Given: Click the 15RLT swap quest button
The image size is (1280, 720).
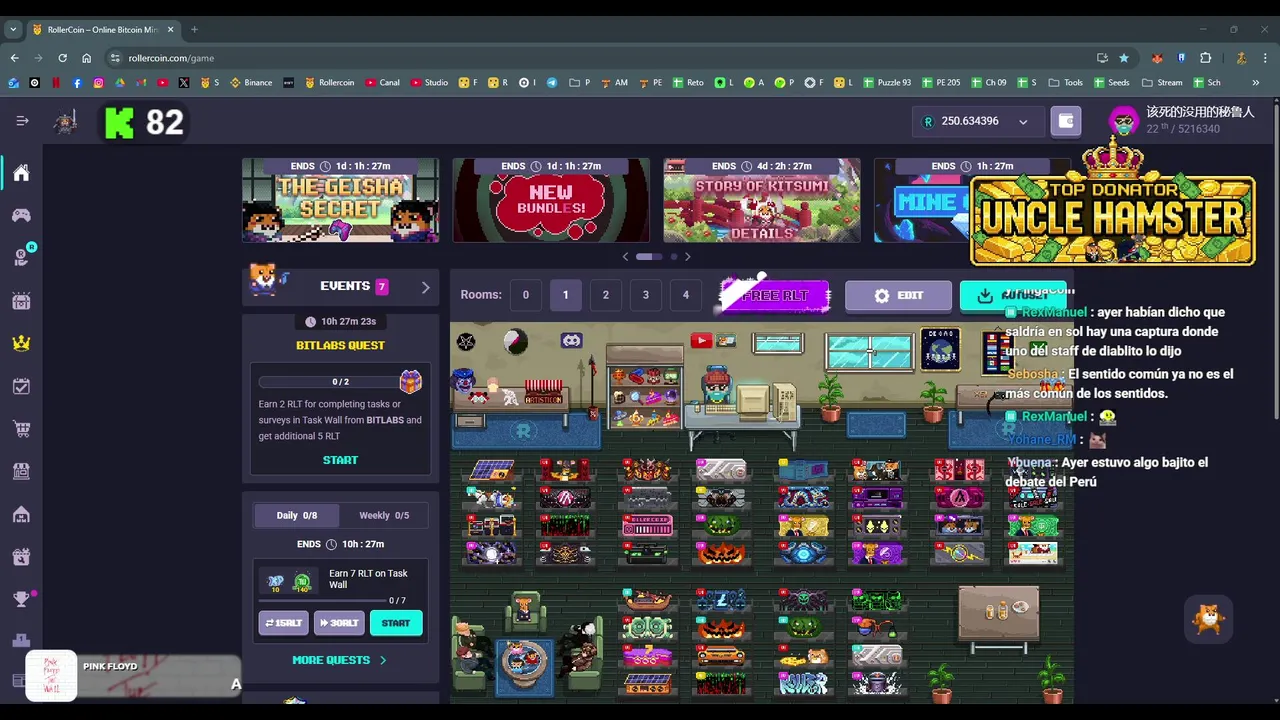Looking at the screenshot, I should pos(284,623).
